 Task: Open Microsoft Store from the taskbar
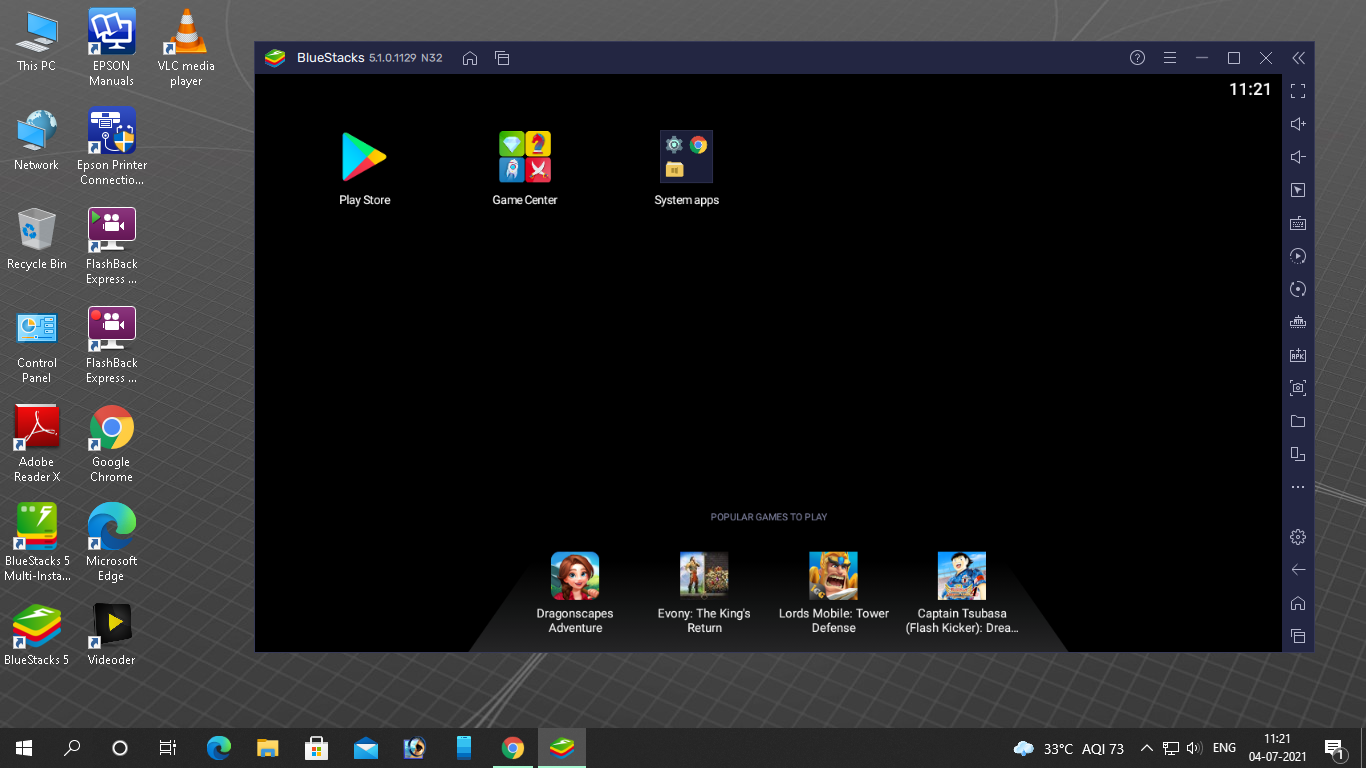(316, 748)
